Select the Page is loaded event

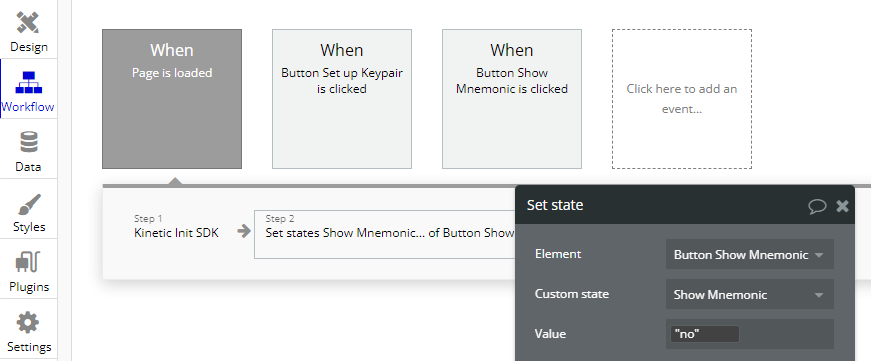click(x=172, y=99)
